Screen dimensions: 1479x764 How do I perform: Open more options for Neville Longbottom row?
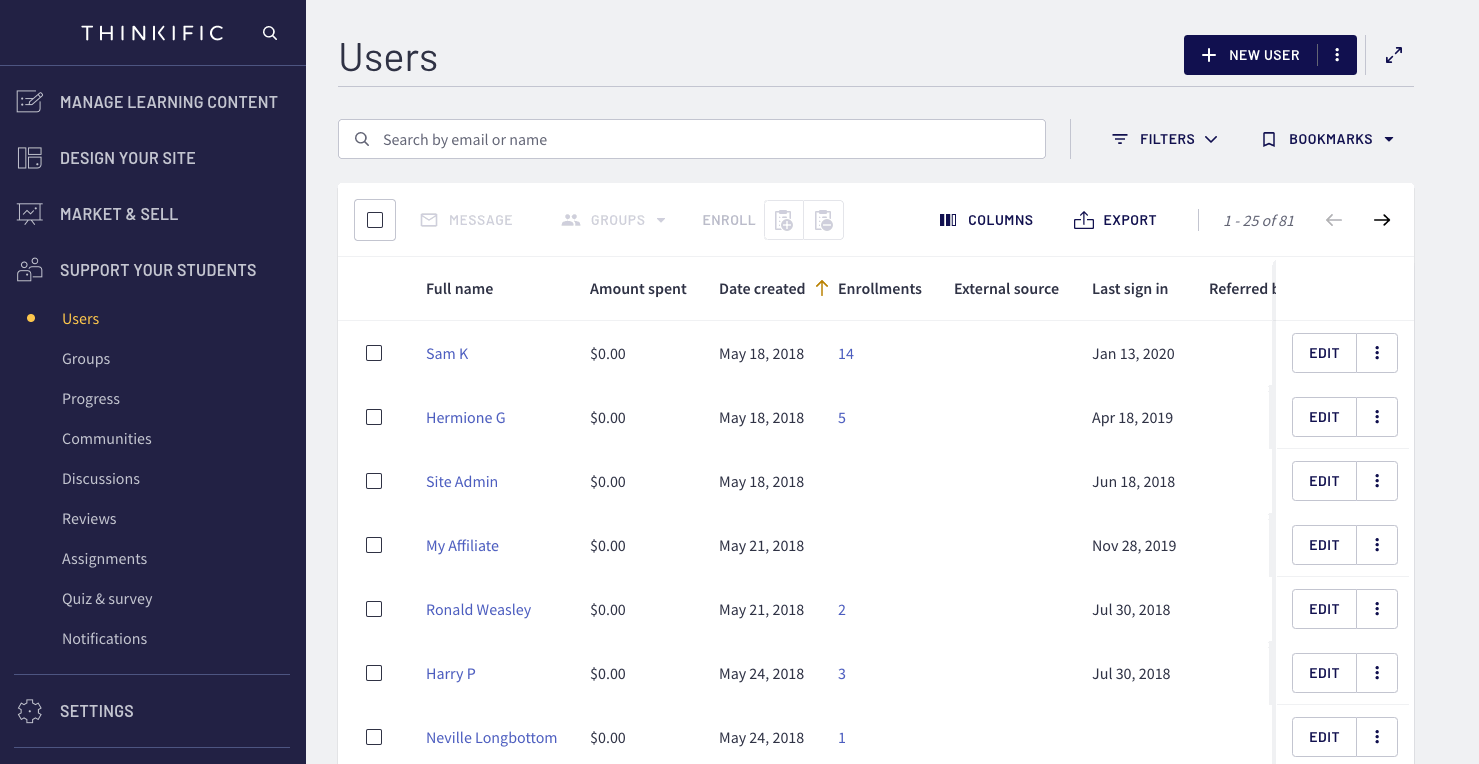point(1377,737)
